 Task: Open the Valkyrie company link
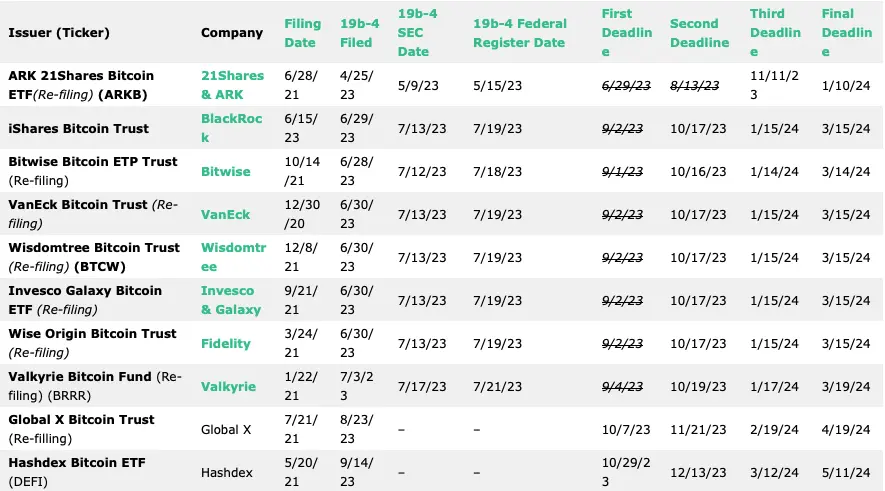[x=228, y=387]
